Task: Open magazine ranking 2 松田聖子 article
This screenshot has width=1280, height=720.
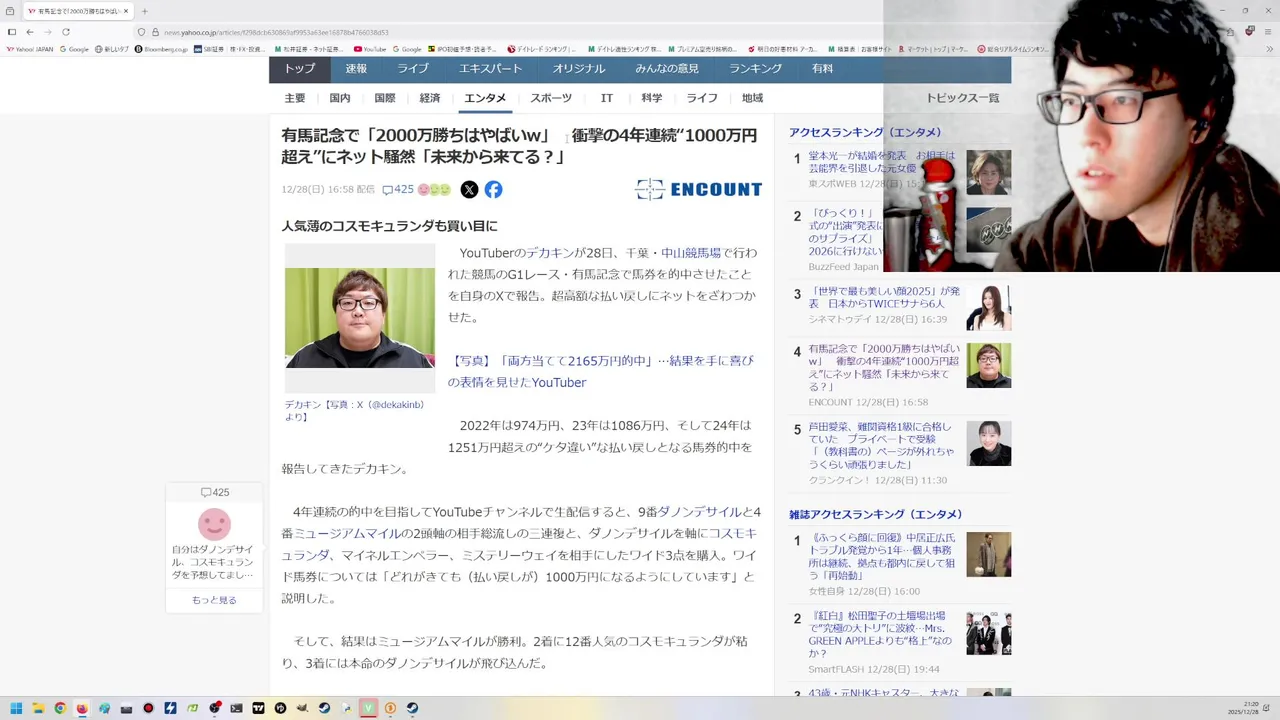Action: [x=881, y=634]
